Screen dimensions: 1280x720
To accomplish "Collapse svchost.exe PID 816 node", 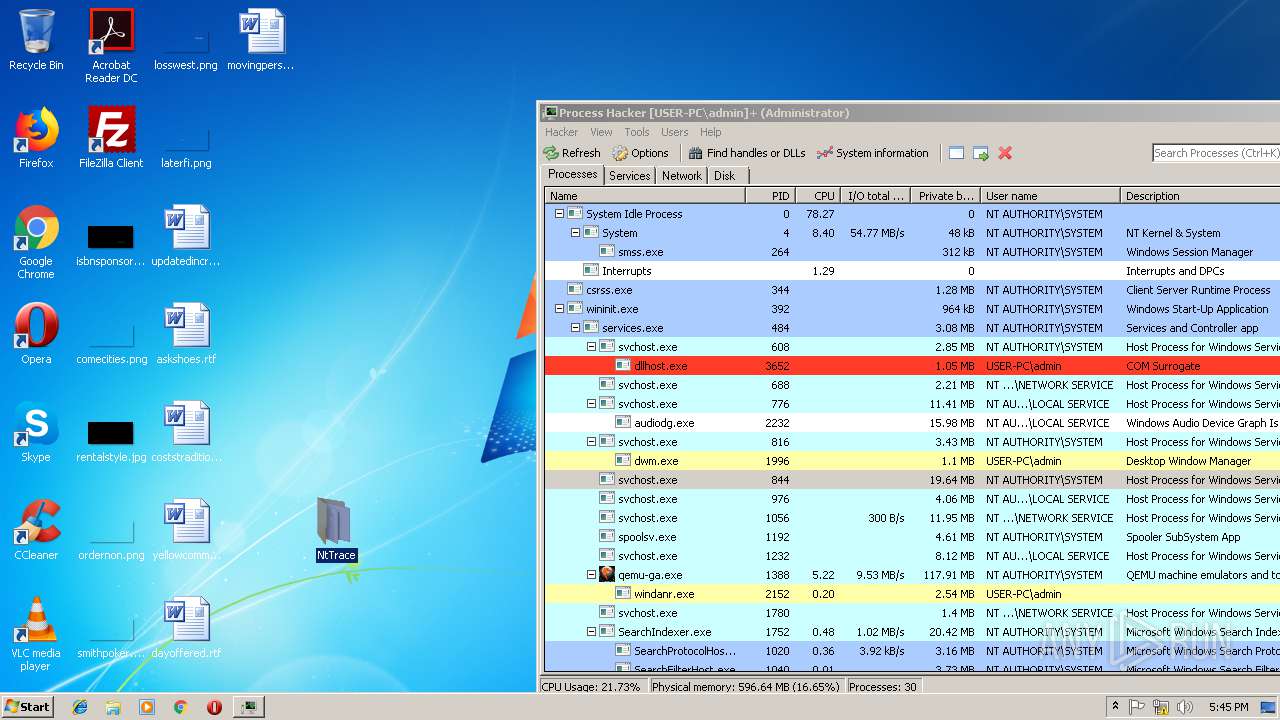I will [591, 442].
